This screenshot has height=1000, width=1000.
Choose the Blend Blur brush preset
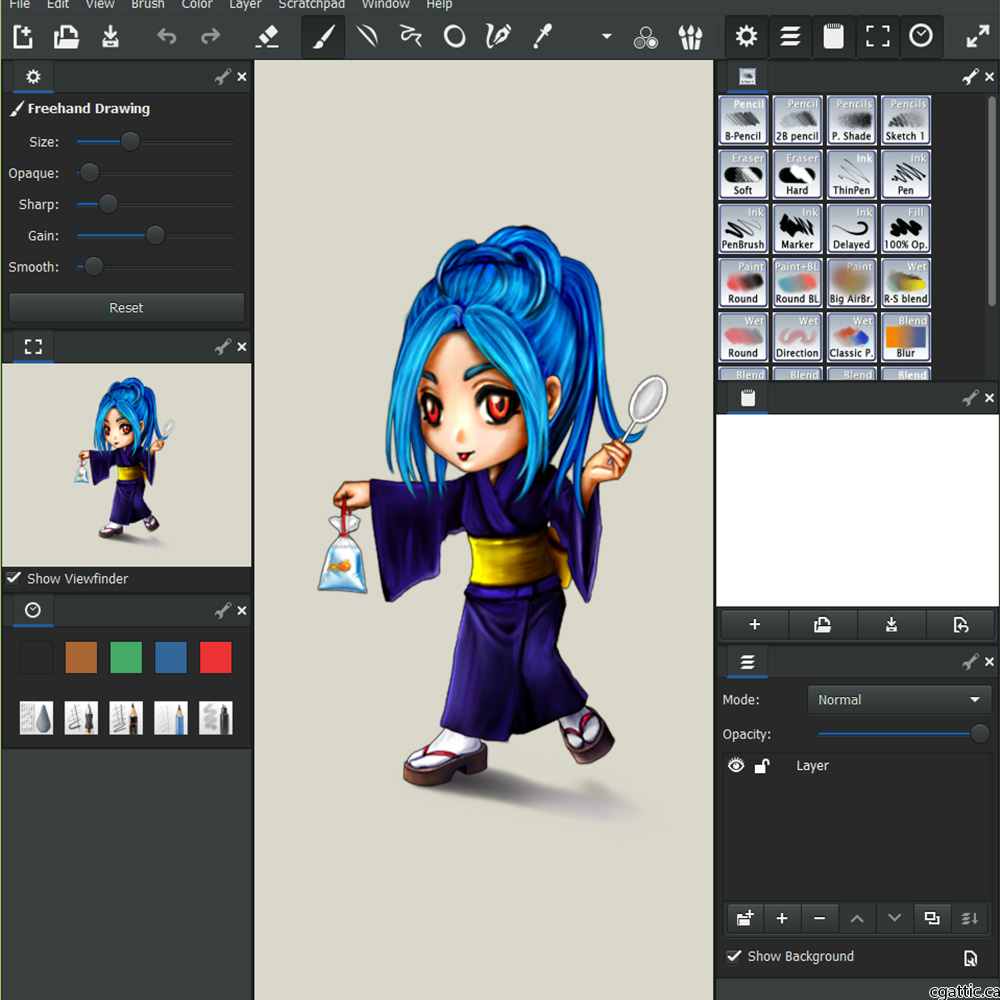906,337
